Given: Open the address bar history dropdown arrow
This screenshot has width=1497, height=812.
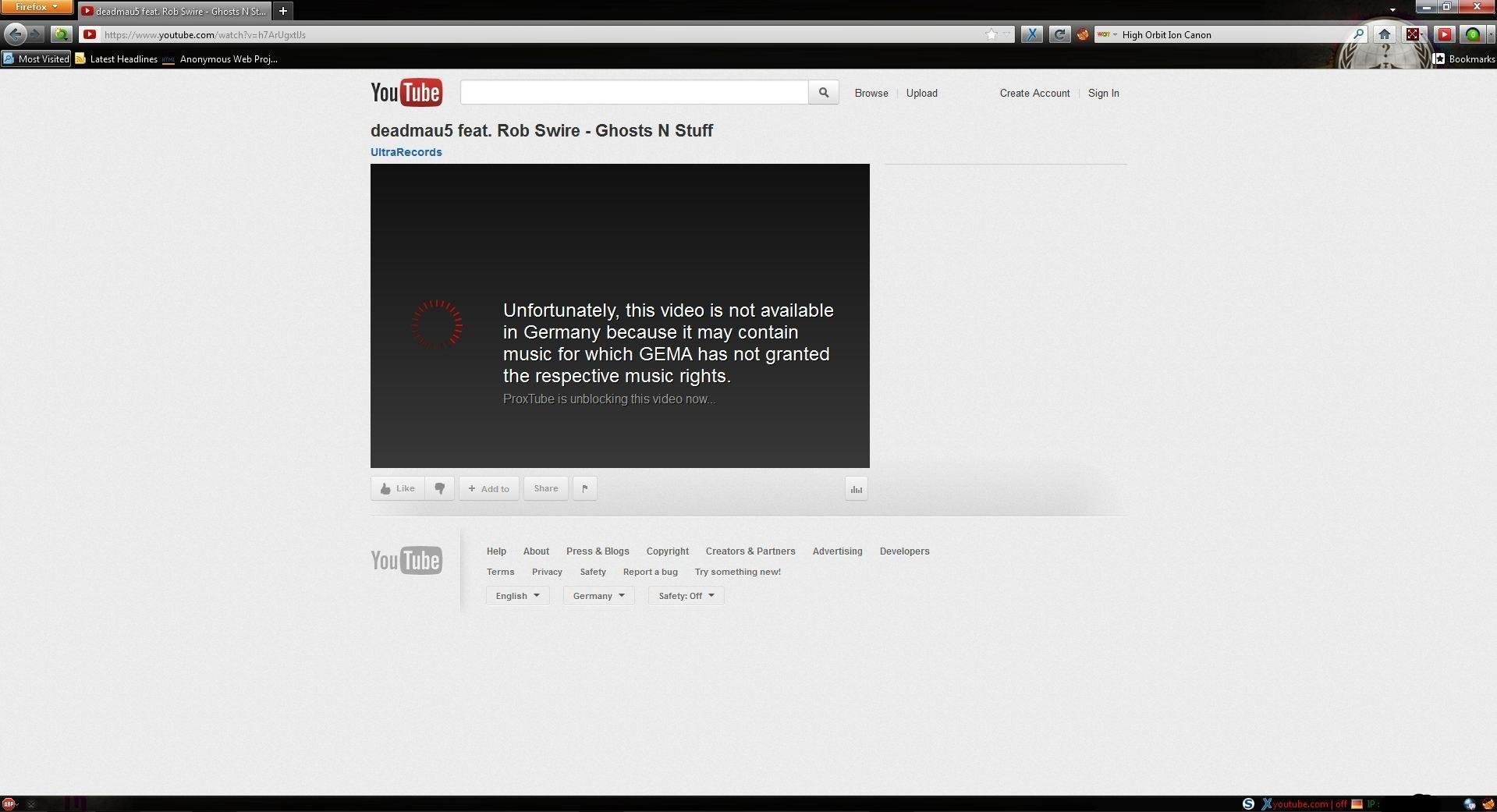Looking at the screenshot, I should [x=1006, y=34].
